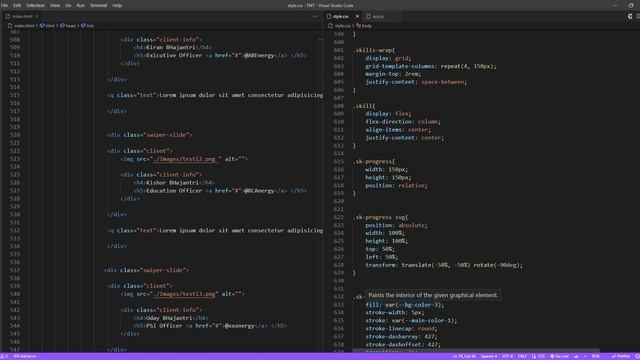Click the .skill selector on line 608
Screen dimensions: 640x360
tap(364, 106)
